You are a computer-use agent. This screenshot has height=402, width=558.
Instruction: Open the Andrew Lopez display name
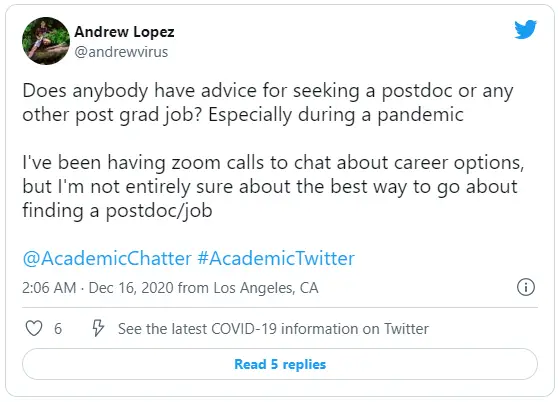[x=124, y=32]
